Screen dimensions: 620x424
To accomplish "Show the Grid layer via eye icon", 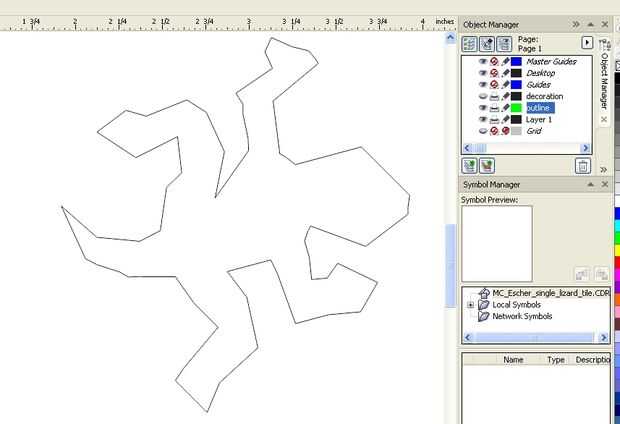I will 482,131.
